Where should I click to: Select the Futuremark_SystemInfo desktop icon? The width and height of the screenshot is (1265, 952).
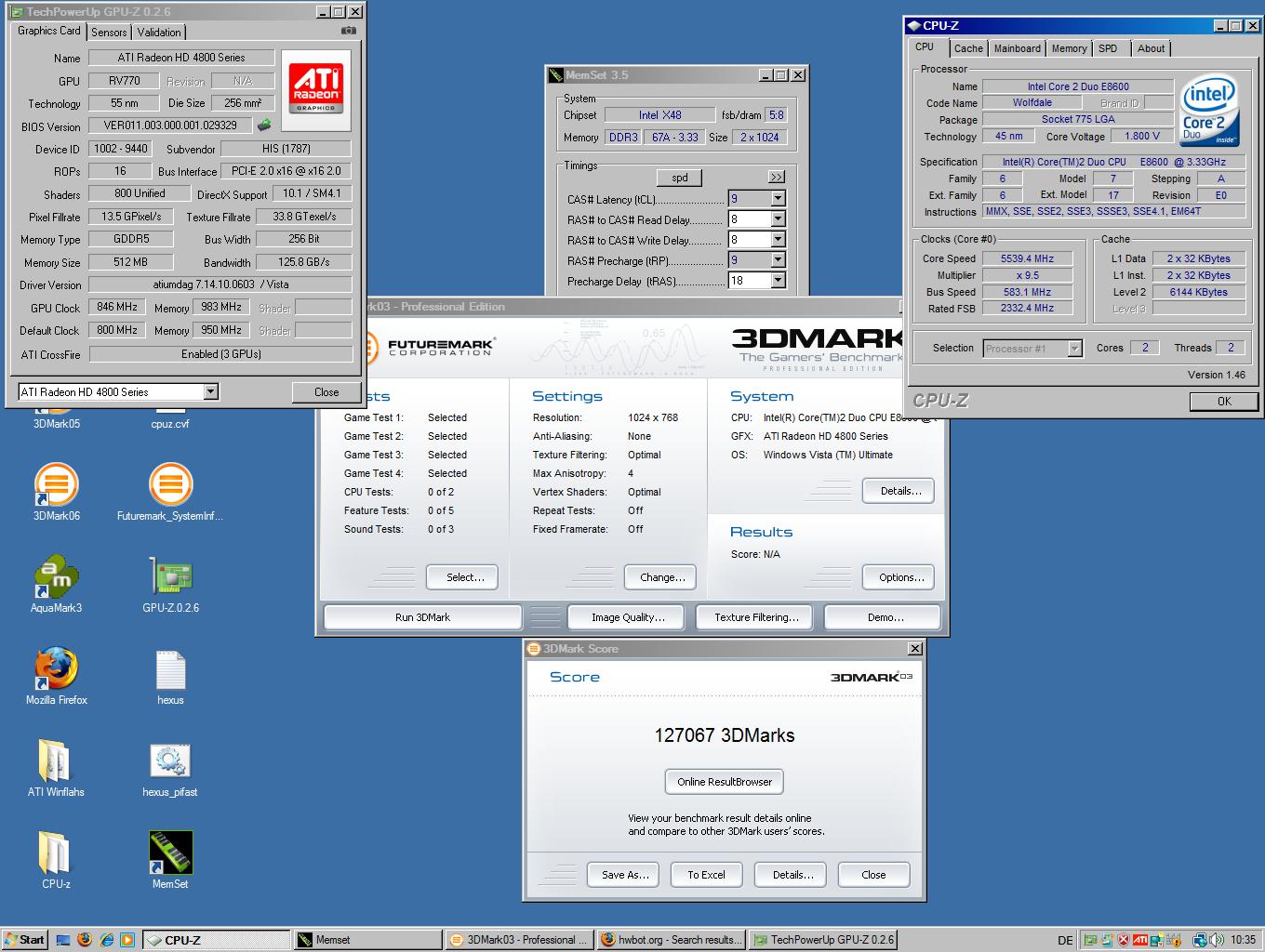(x=170, y=493)
